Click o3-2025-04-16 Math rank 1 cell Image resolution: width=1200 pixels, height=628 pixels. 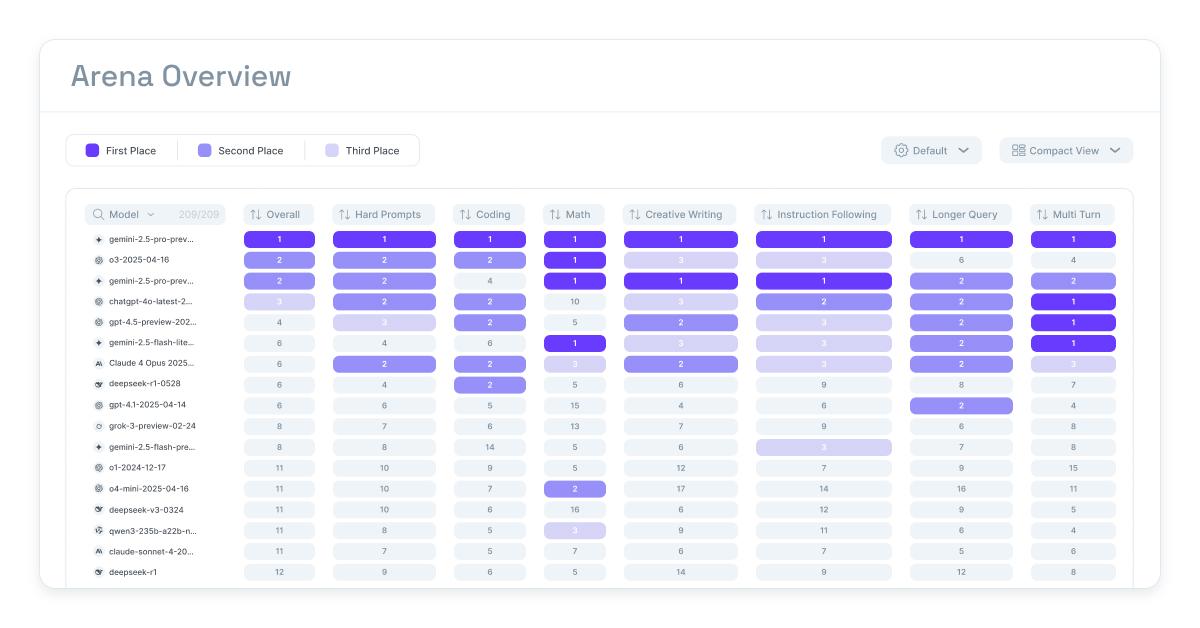click(575, 260)
